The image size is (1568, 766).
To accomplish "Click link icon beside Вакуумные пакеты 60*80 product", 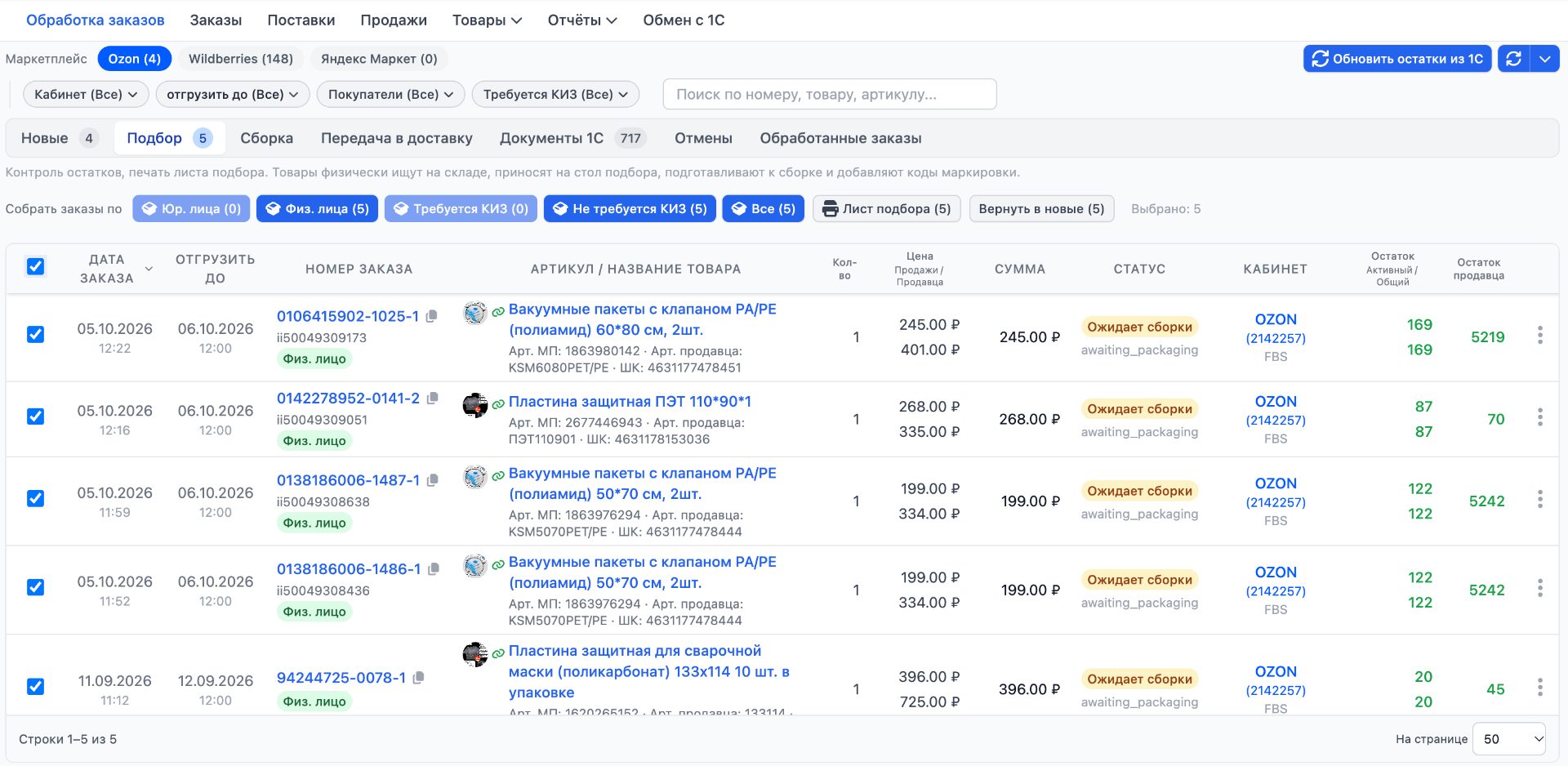I will click(x=498, y=311).
